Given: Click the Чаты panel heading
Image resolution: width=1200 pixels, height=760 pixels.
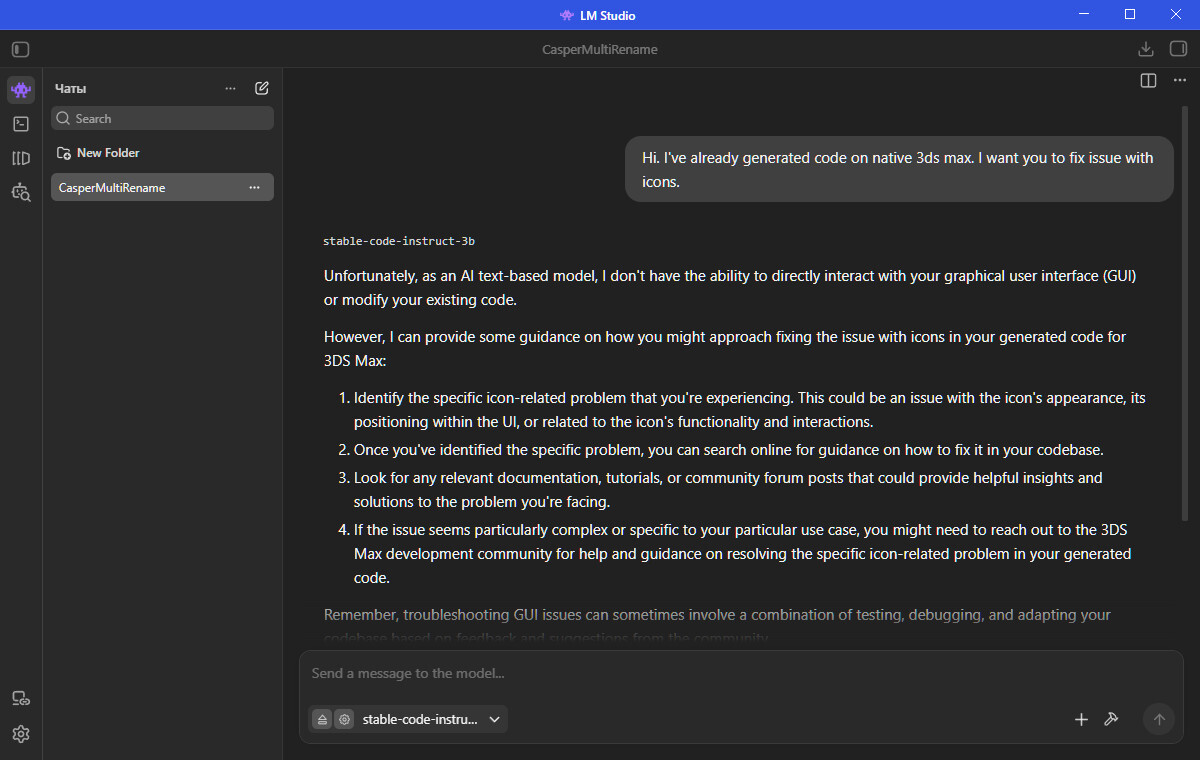Looking at the screenshot, I should tap(71, 88).
